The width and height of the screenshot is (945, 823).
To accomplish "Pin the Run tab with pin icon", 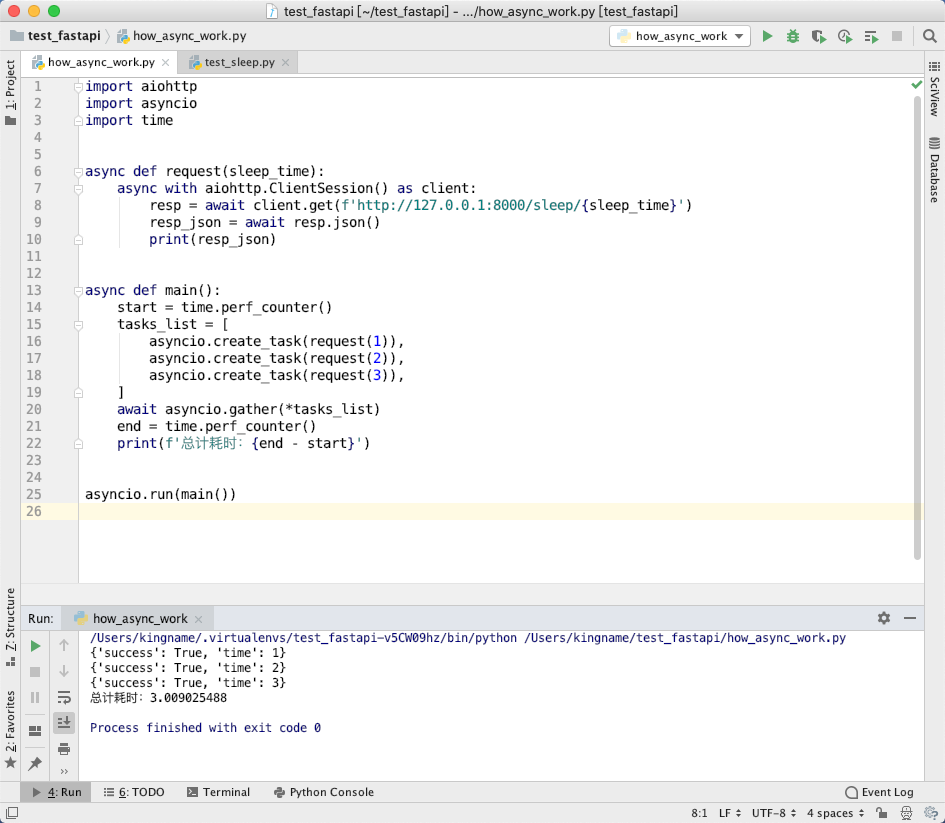I will tap(35, 763).
